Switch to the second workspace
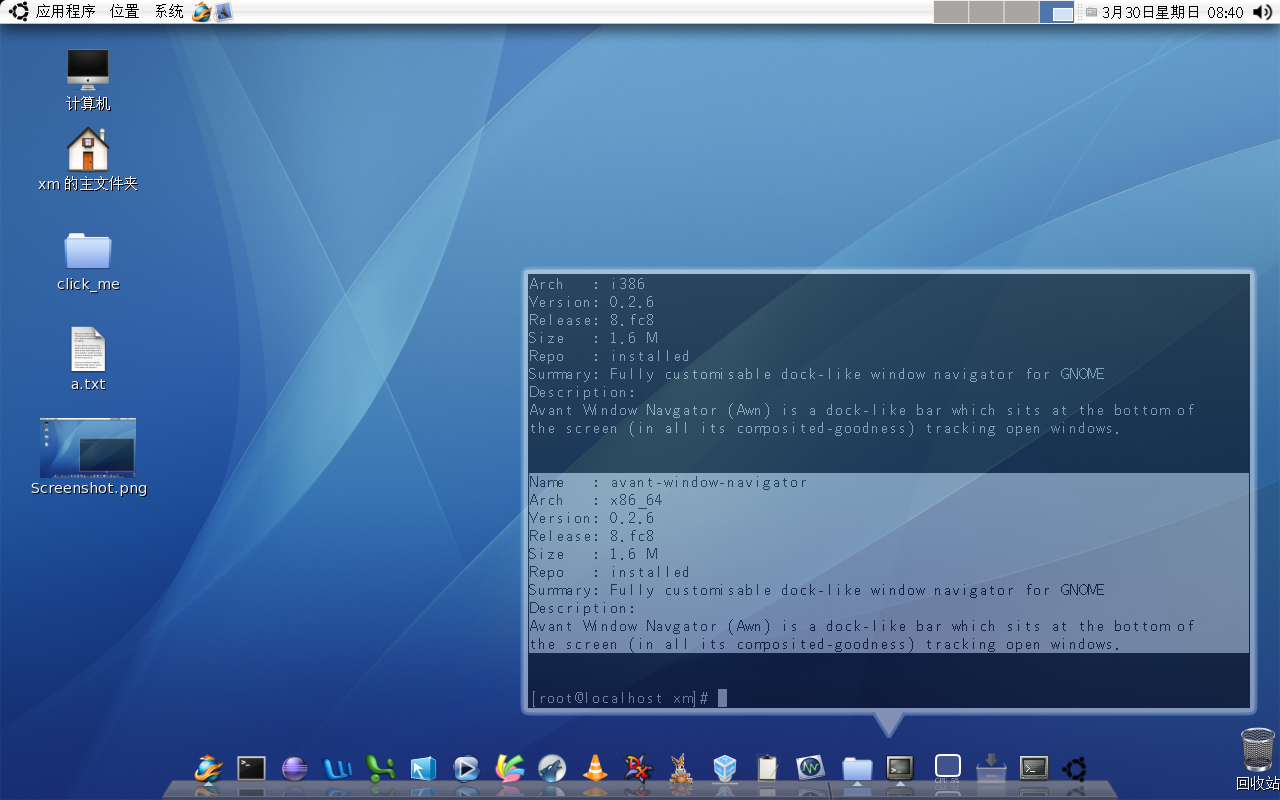 coord(986,12)
